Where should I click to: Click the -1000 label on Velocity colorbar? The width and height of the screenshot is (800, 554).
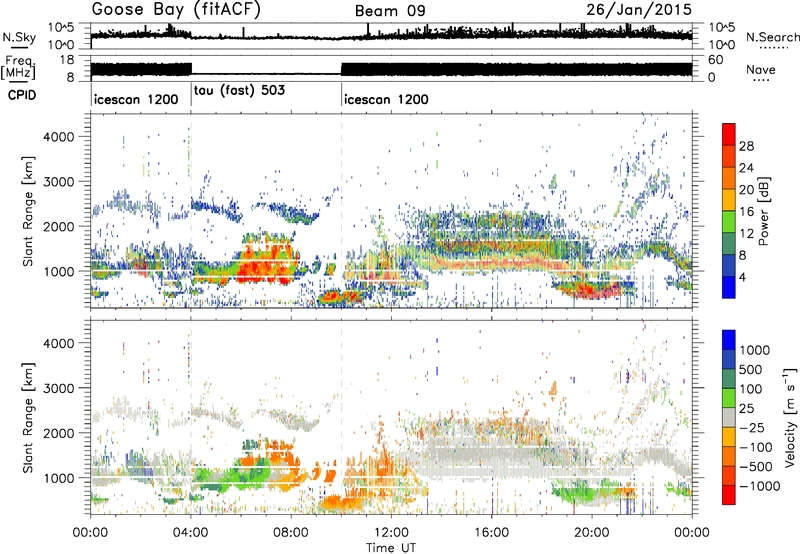coord(760,486)
